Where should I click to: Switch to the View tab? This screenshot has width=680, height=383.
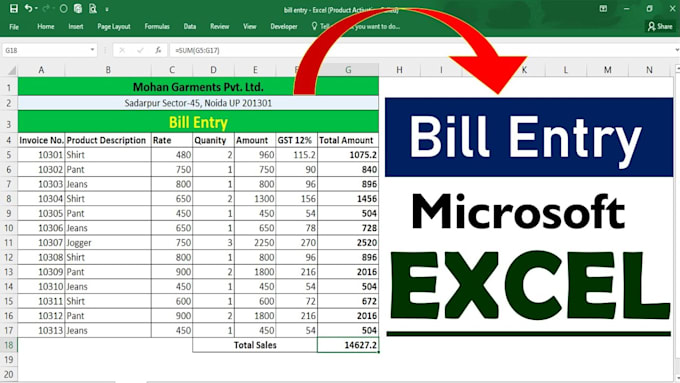(x=249, y=26)
